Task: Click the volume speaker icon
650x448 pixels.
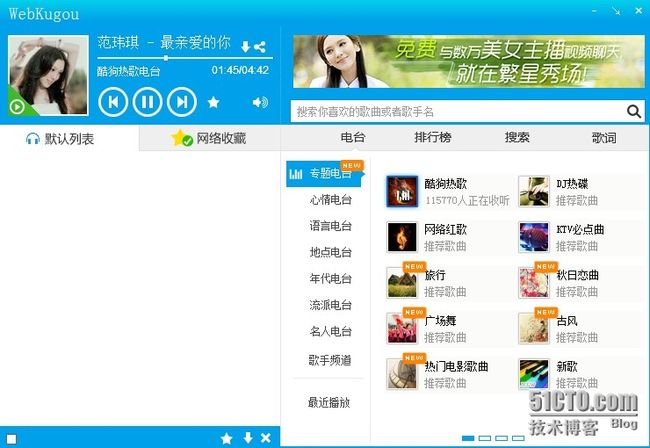Action: tap(260, 102)
